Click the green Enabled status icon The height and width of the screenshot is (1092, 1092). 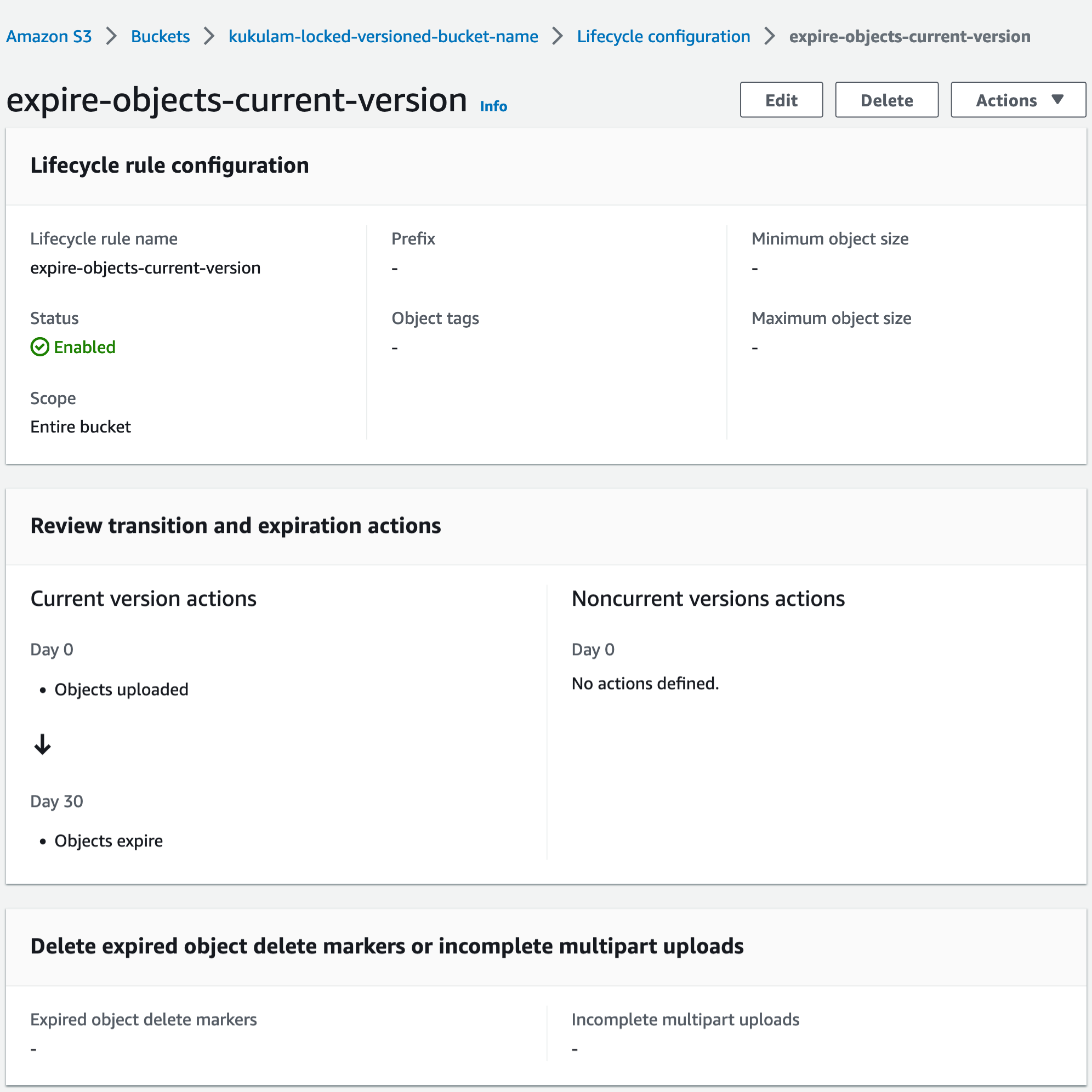pos(39,347)
